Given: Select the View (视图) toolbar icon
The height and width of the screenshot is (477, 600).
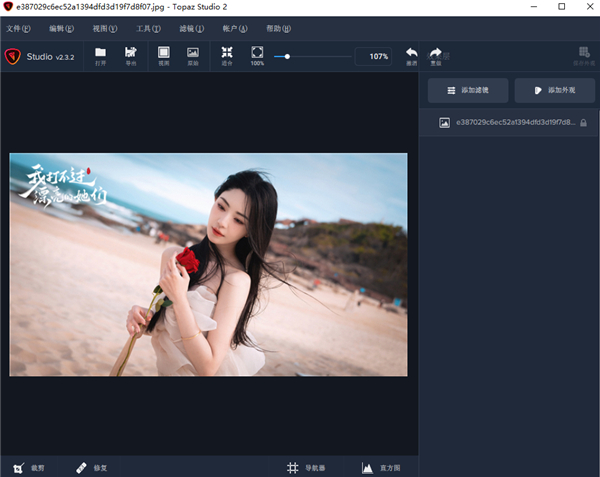Looking at the screenshot, I should (x=164, y=55).
